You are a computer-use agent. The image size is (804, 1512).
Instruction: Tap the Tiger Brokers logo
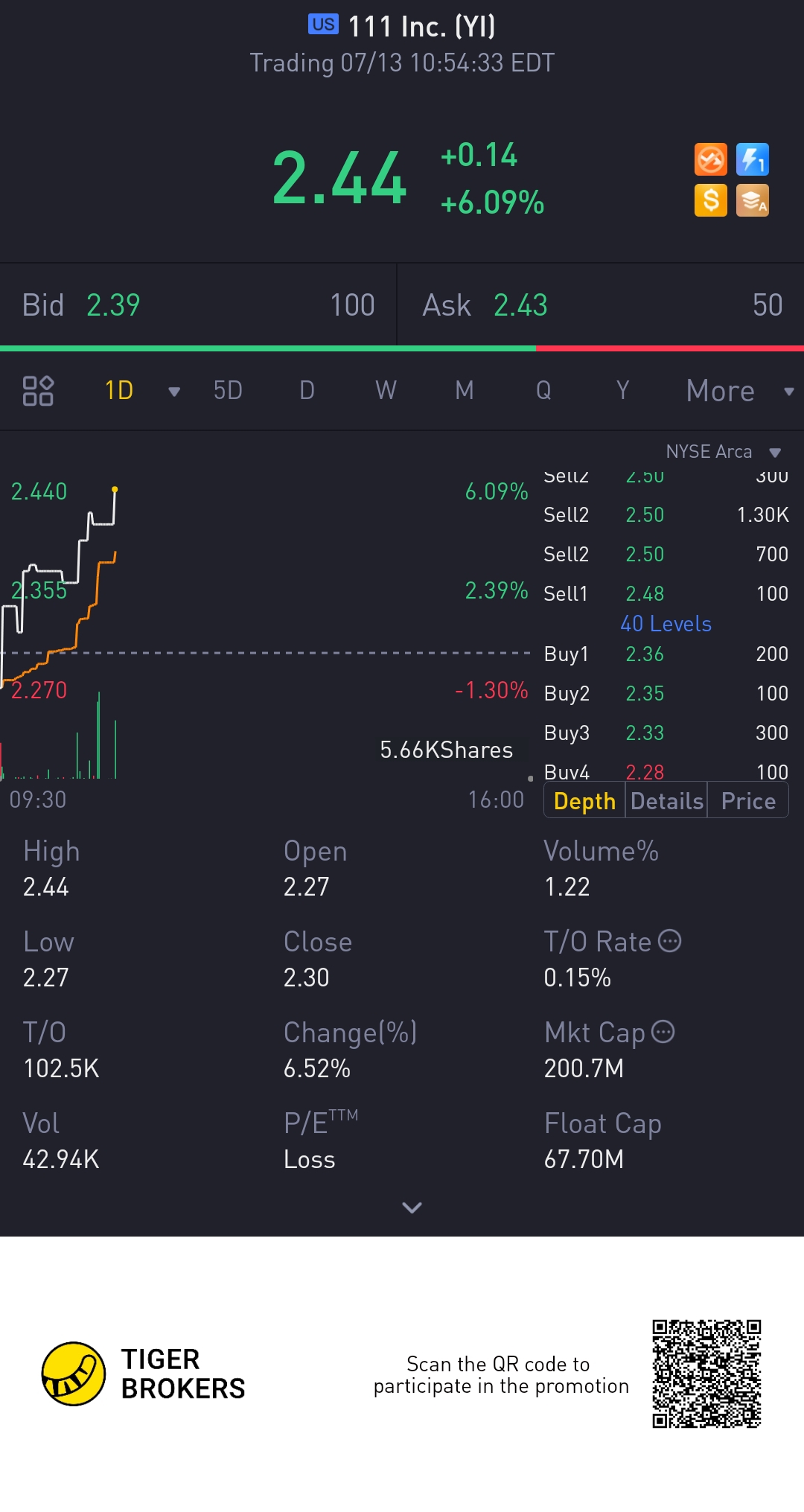tap(73, 1374)
